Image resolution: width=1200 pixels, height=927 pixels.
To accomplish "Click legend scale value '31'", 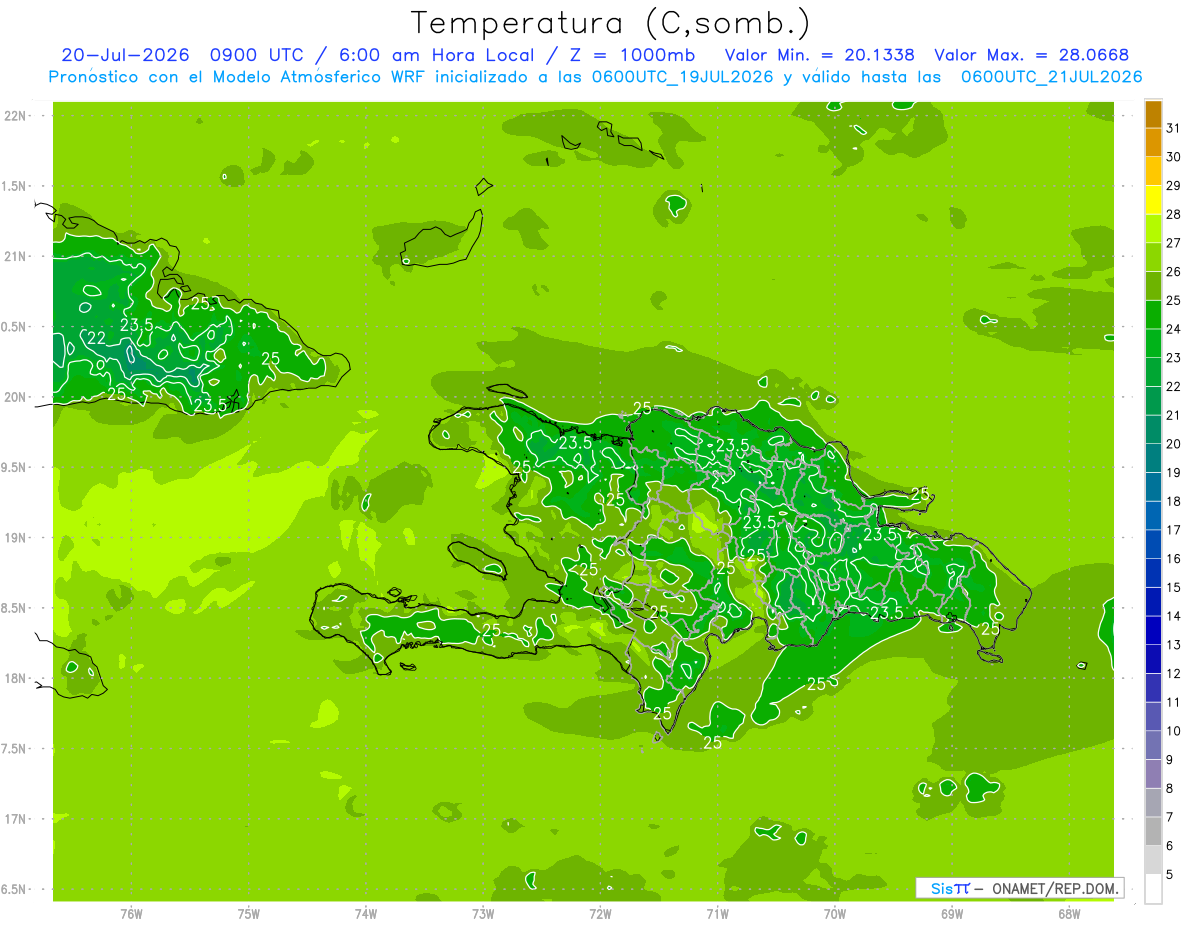I will [x=1173, y=128].
